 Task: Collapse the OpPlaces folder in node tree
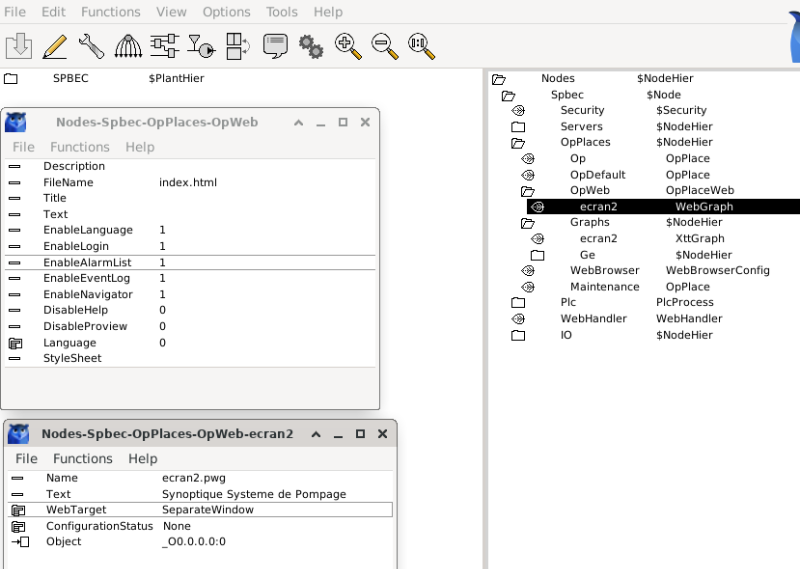[x=518, y=143]
